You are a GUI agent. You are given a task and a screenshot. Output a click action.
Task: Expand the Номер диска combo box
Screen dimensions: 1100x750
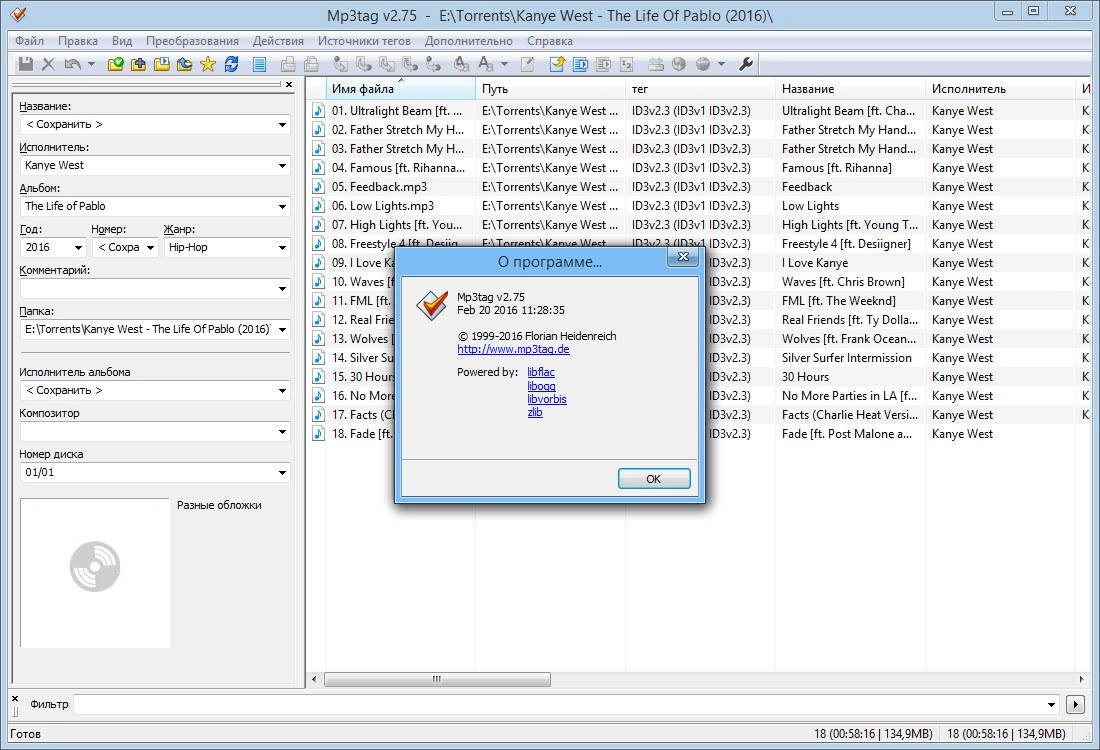[282, 473]
